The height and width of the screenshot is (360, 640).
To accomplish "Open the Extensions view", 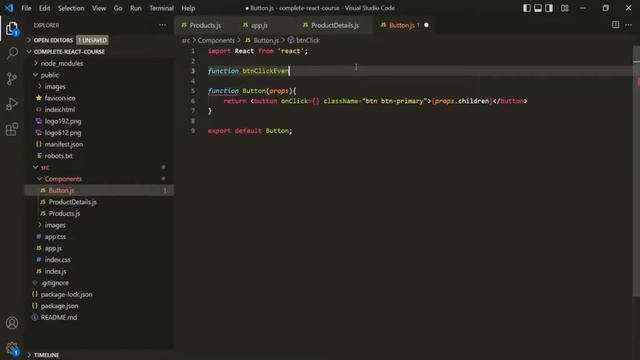I will [x=12, y=129].
